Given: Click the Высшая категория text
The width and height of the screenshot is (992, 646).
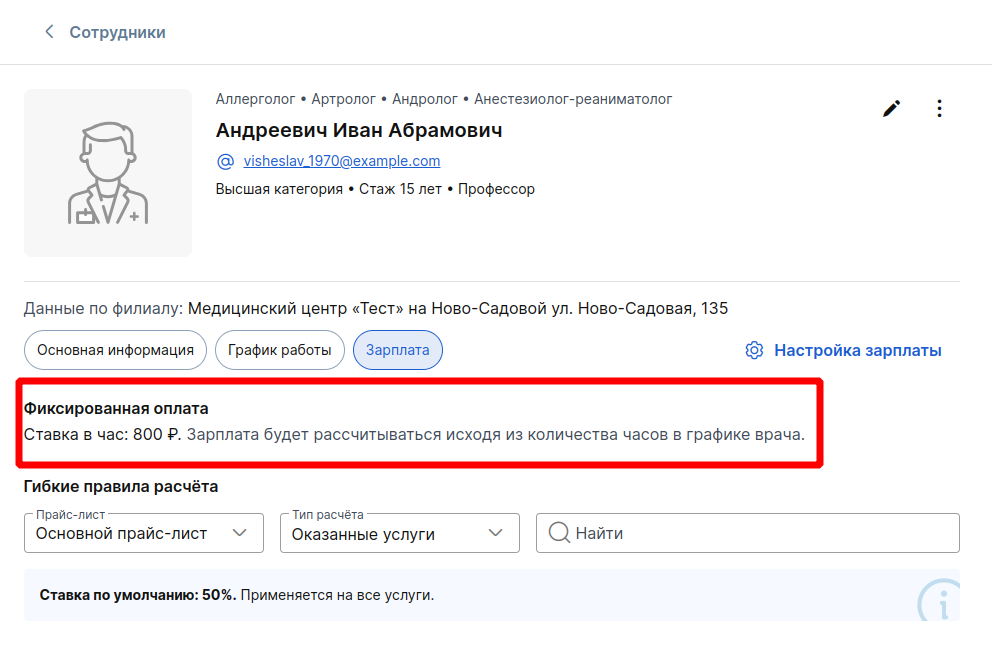Looking at the screenshot, I should tap(279, 189).
